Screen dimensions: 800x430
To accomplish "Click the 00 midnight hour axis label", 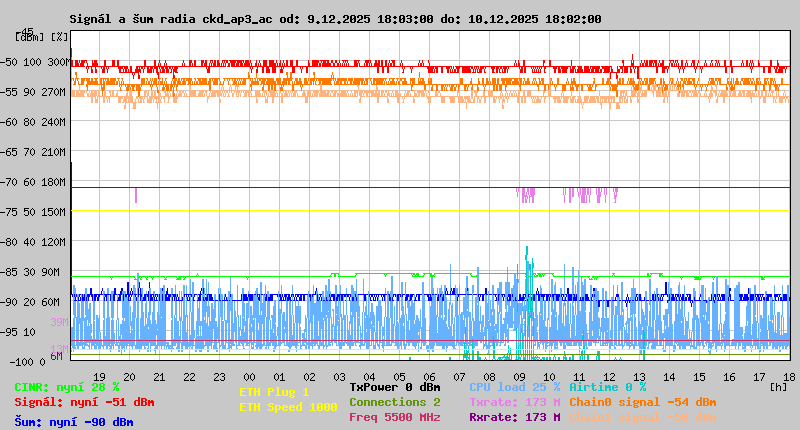I will [x=249, y=376].
